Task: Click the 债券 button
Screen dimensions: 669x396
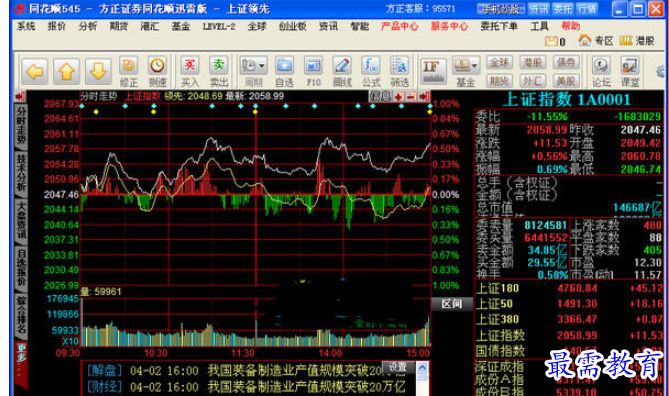Action: click(x=566, y=63)
